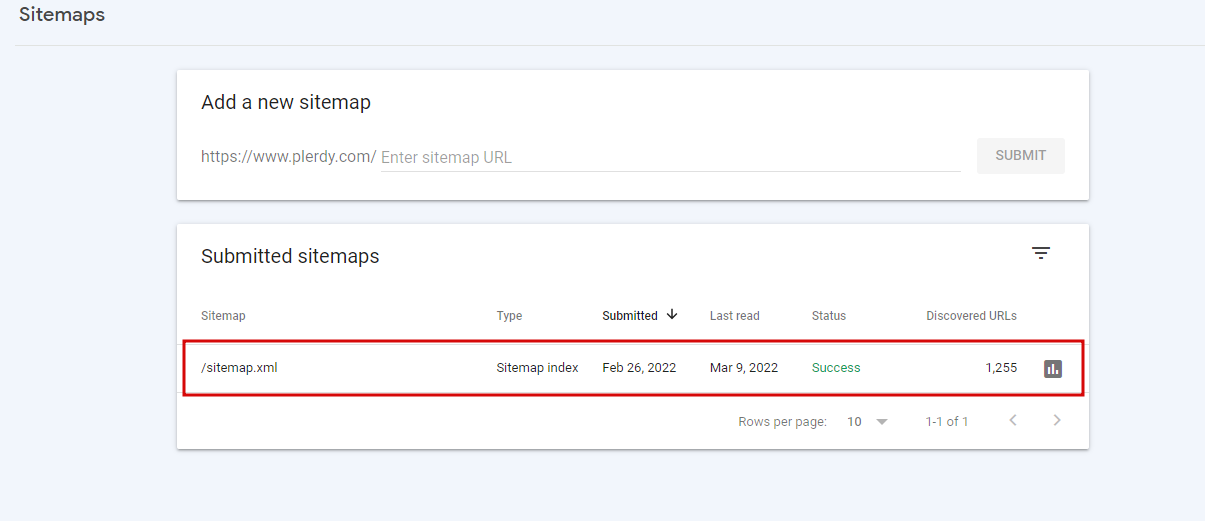
Task: Click the 1-1 of 1 pagination text
Action: coord(947,422)
